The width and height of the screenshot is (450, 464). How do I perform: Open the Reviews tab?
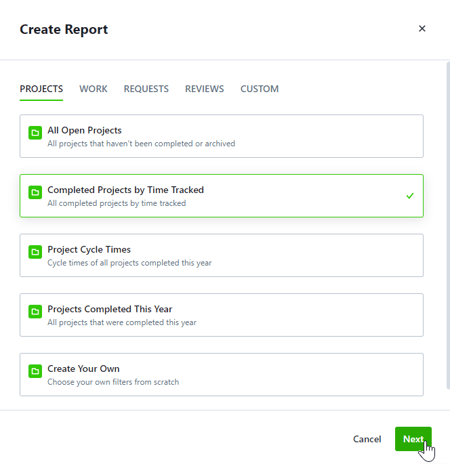pyautogui.click(x=204, y=89)
